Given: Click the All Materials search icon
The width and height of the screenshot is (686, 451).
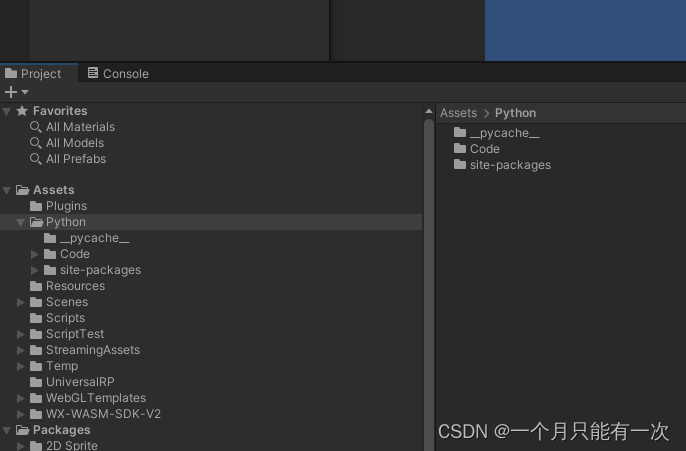Looking at the screenshot, I should coord(35,127).
